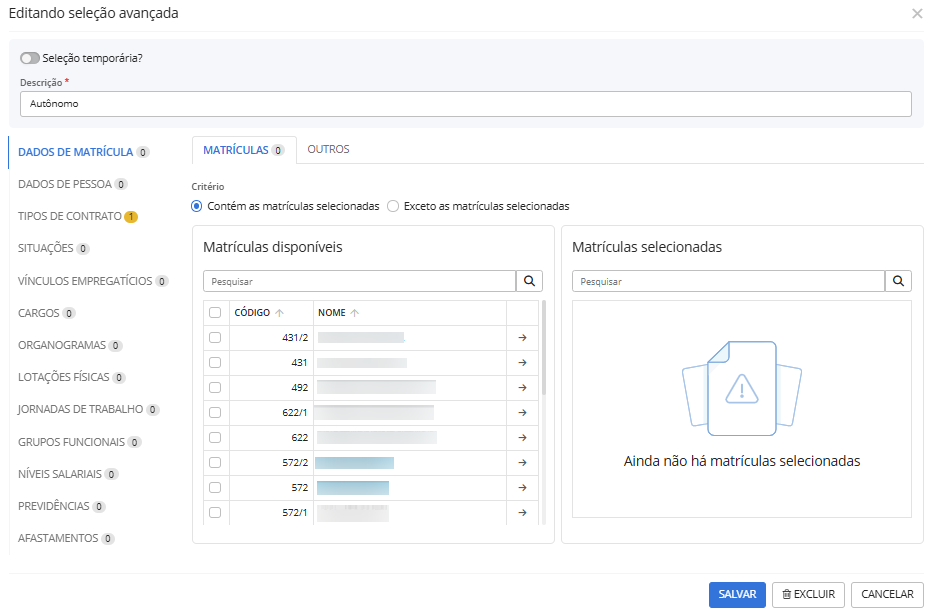The height and width of the screenshot is (611, 930).
Task: Open the CARGOS section
Action: click(46, 313)
